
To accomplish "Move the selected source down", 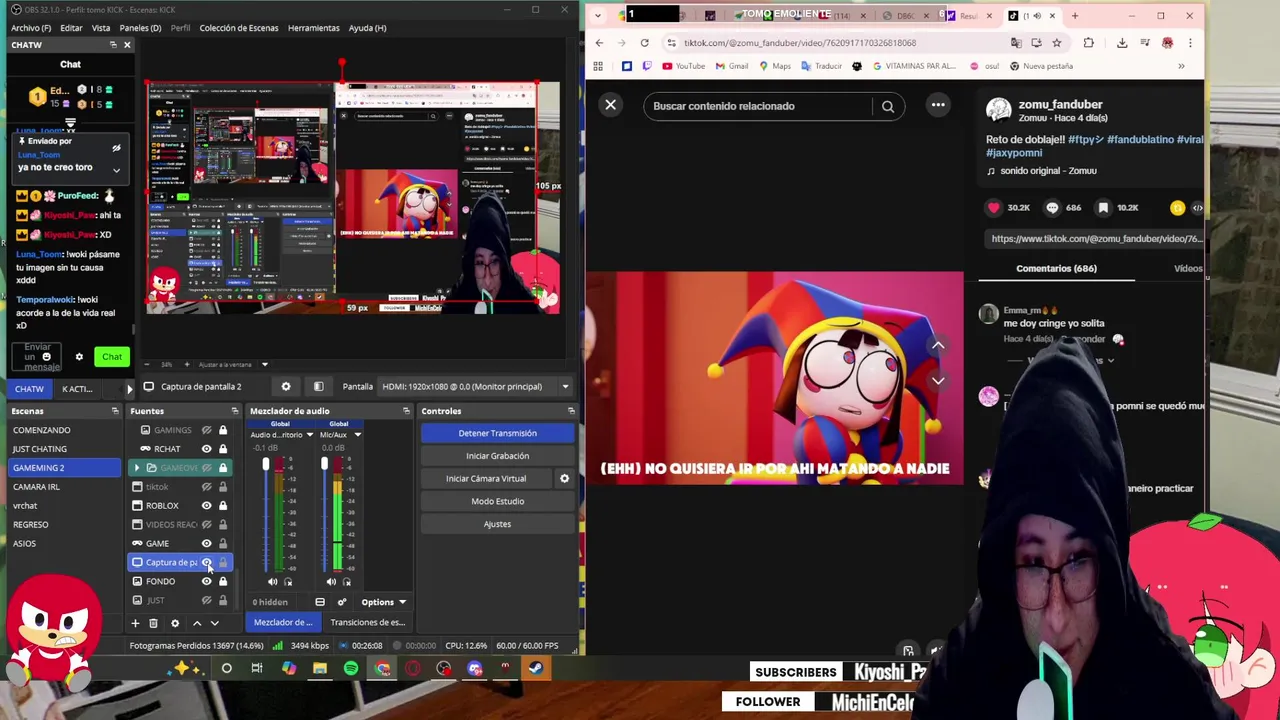I will pyautogui.click(x=214, y=623).
